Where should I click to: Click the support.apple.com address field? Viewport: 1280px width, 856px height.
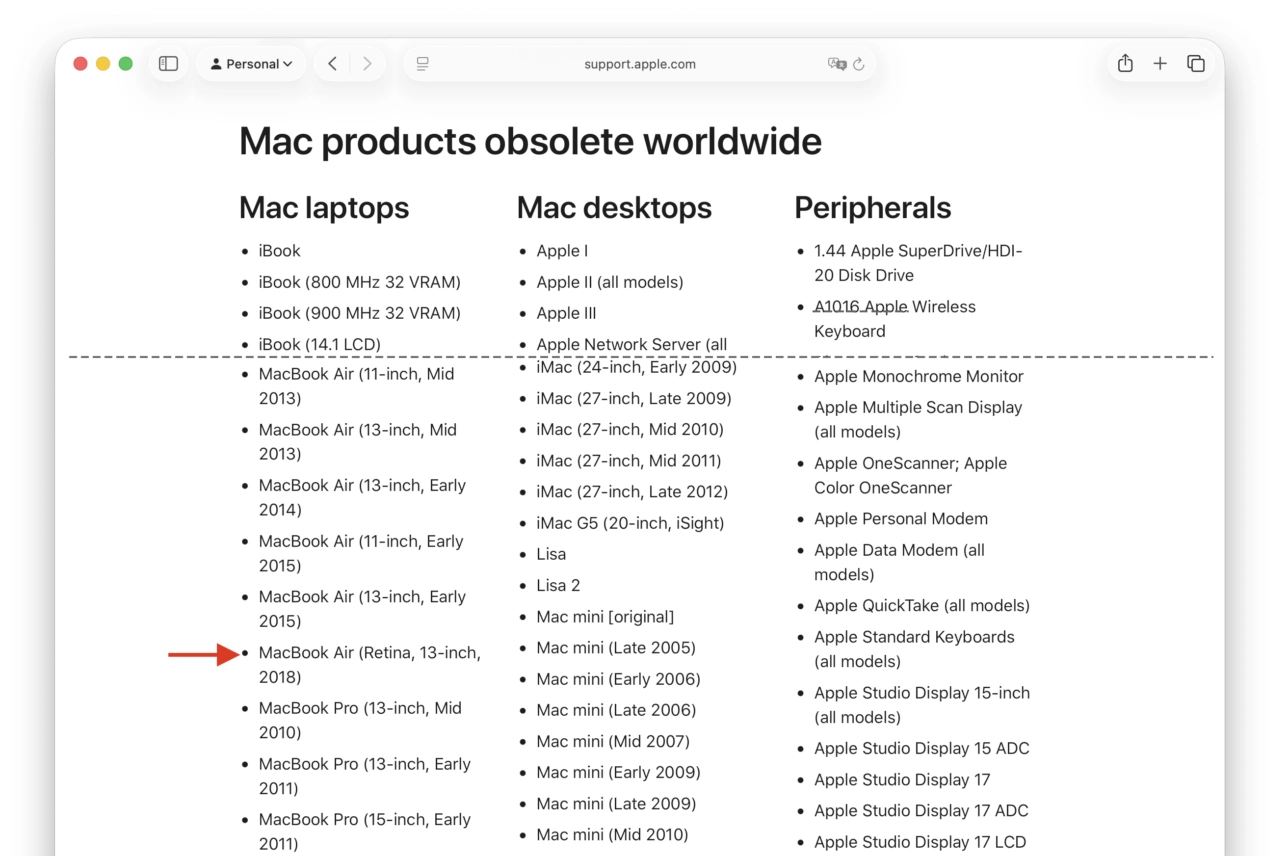tap(640, 64)
